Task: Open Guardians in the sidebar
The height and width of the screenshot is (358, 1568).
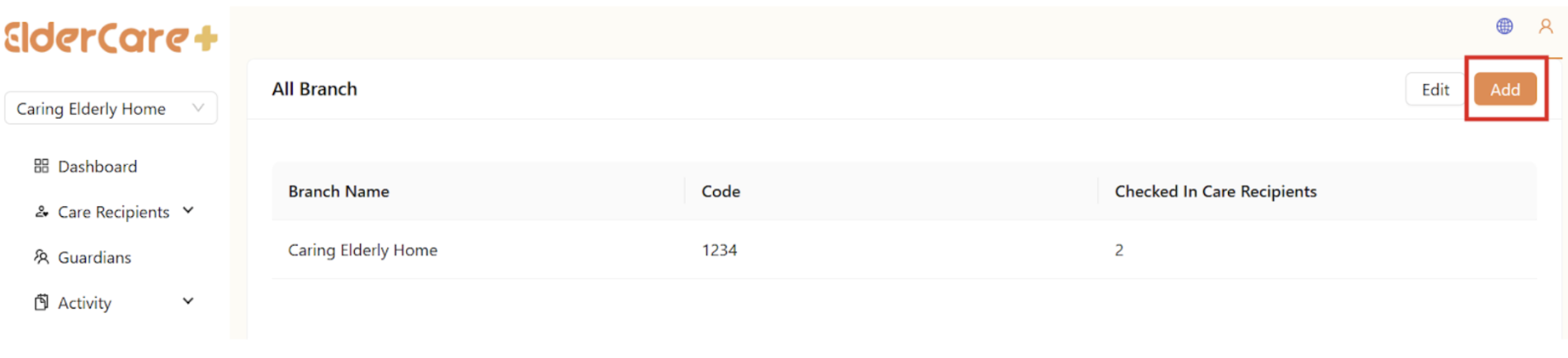Action: point(94,257)
